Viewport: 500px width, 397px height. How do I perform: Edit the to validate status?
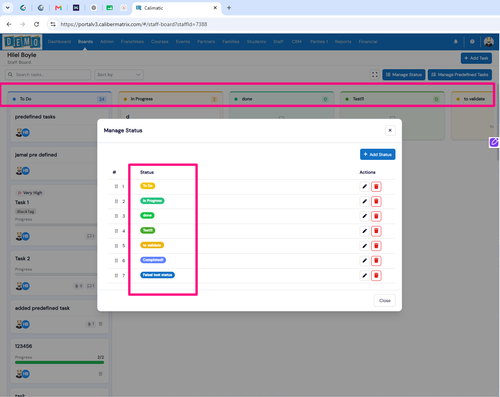pyautogui.click(x=364, y=246)
